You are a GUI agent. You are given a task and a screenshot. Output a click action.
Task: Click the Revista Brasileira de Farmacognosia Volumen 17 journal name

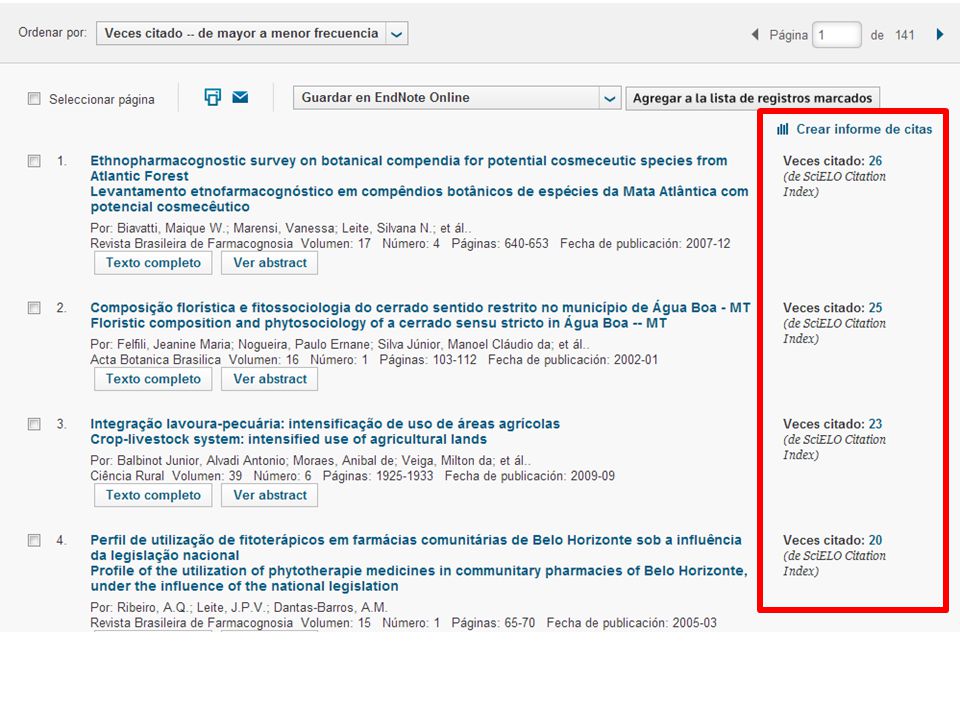[x=192, y=244]
